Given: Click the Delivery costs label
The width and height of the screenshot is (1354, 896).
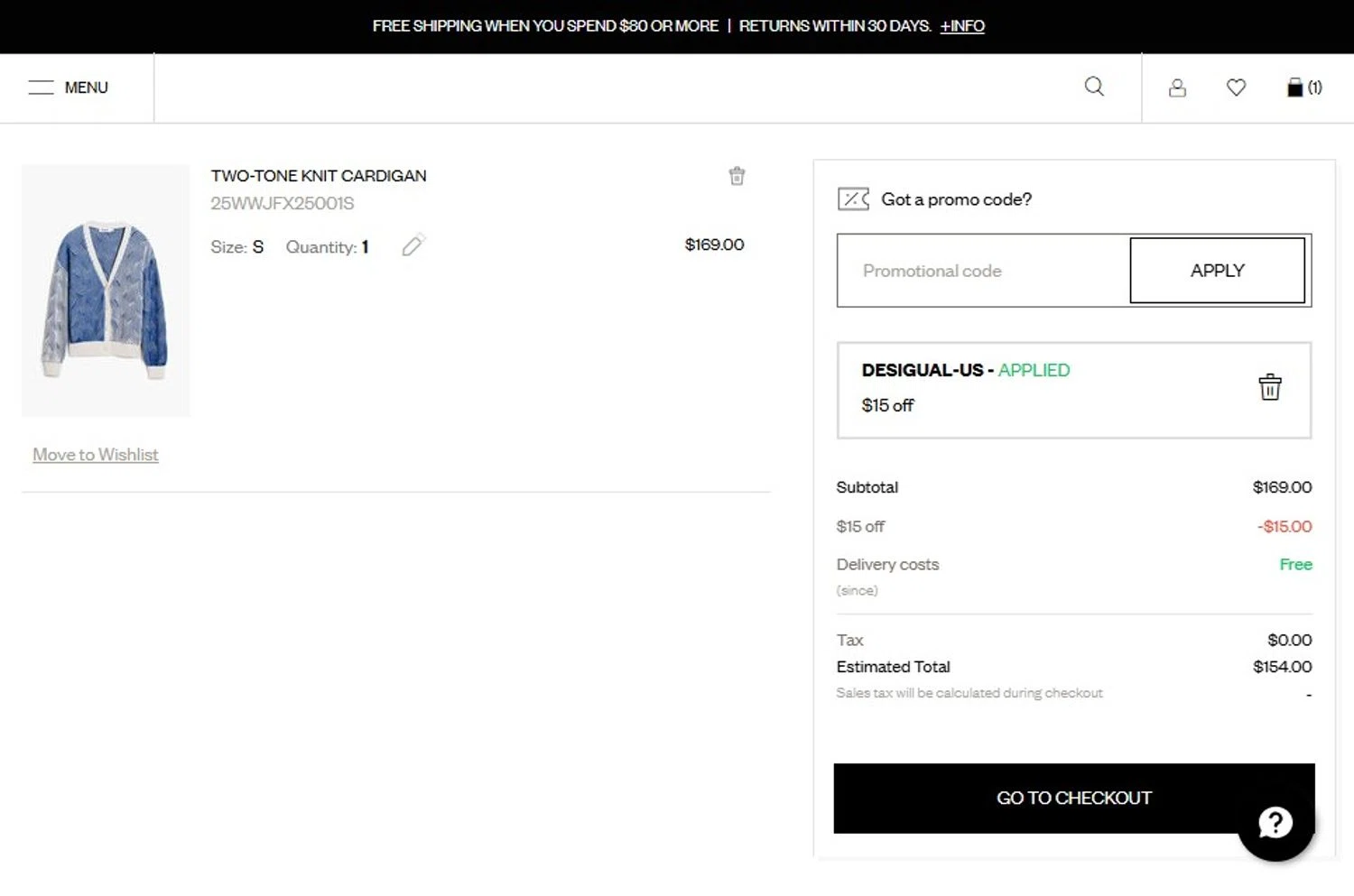Looking at the screenshot, I should 887,565.
